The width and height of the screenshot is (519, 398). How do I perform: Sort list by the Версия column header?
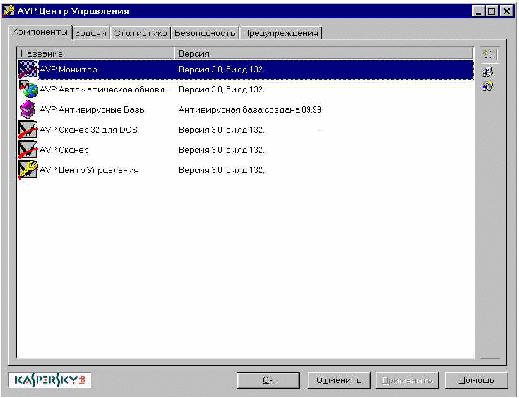pos(324,53)
